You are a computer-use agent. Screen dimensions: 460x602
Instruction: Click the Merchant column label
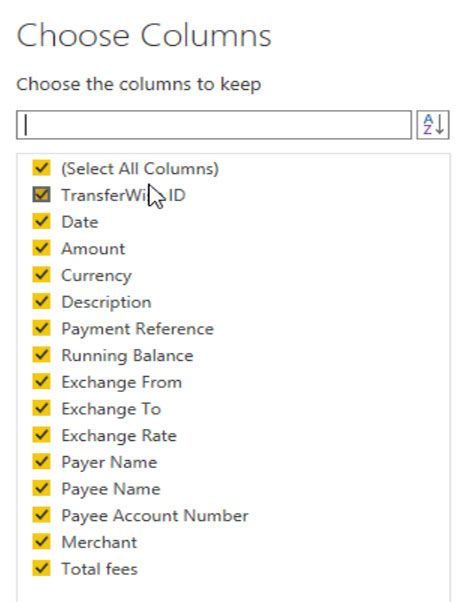coord(99,542)
